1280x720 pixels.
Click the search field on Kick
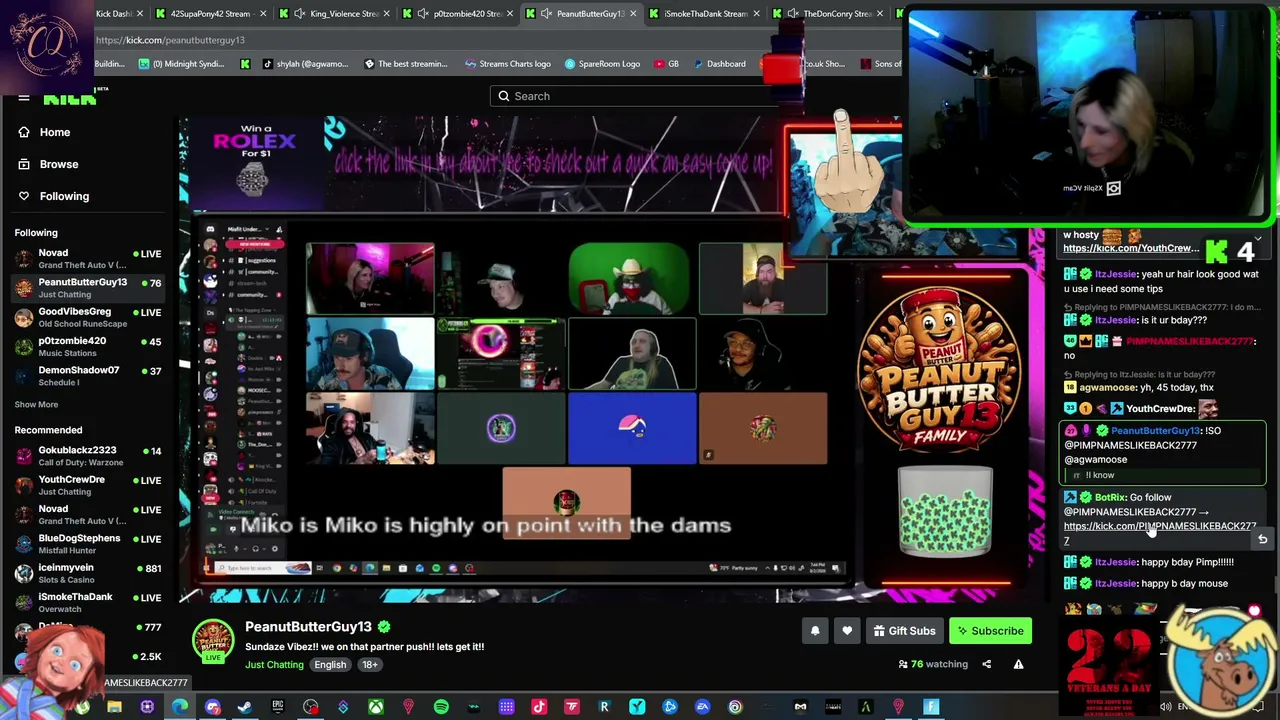[635, 96]
